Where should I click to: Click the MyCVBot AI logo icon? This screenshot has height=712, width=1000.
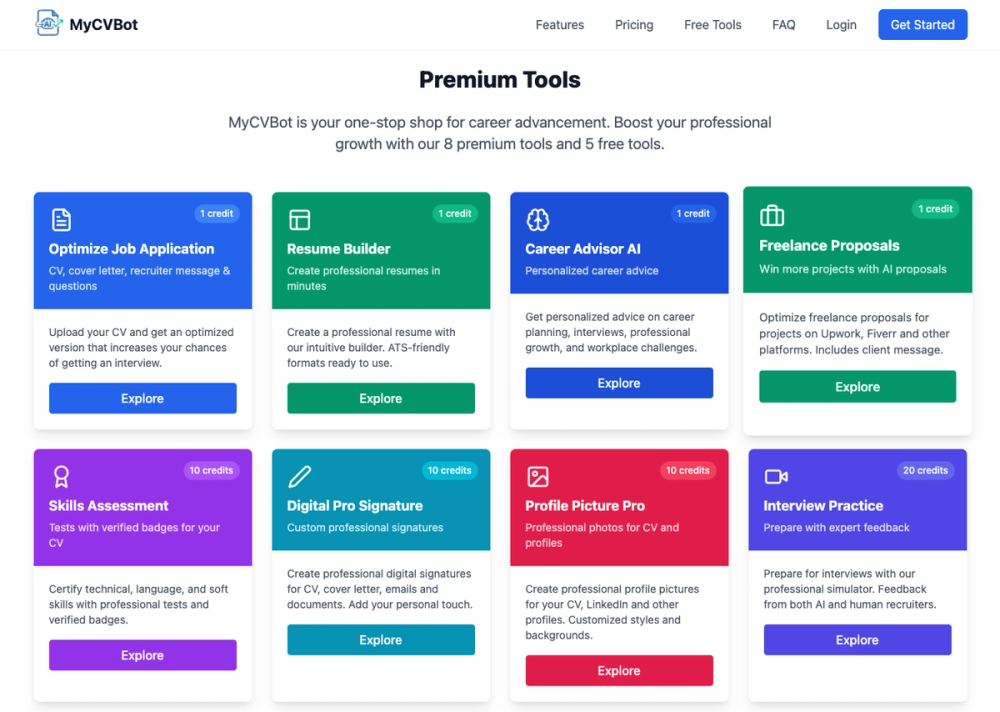click(48, 24)
